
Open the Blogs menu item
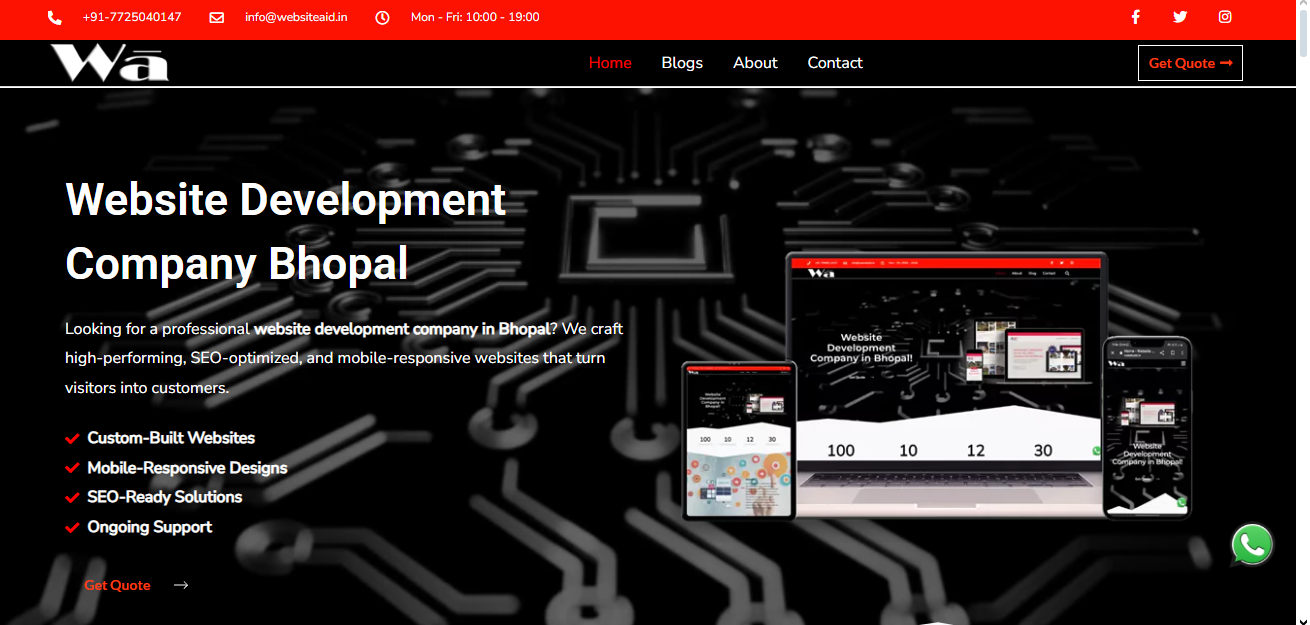[x=682, y=63]
